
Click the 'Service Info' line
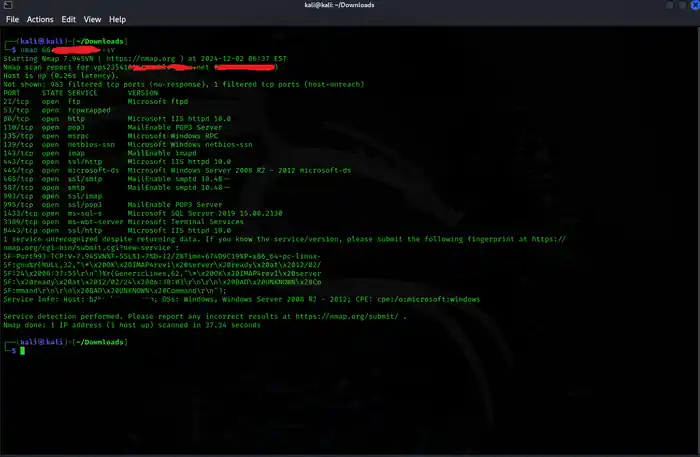242,299
